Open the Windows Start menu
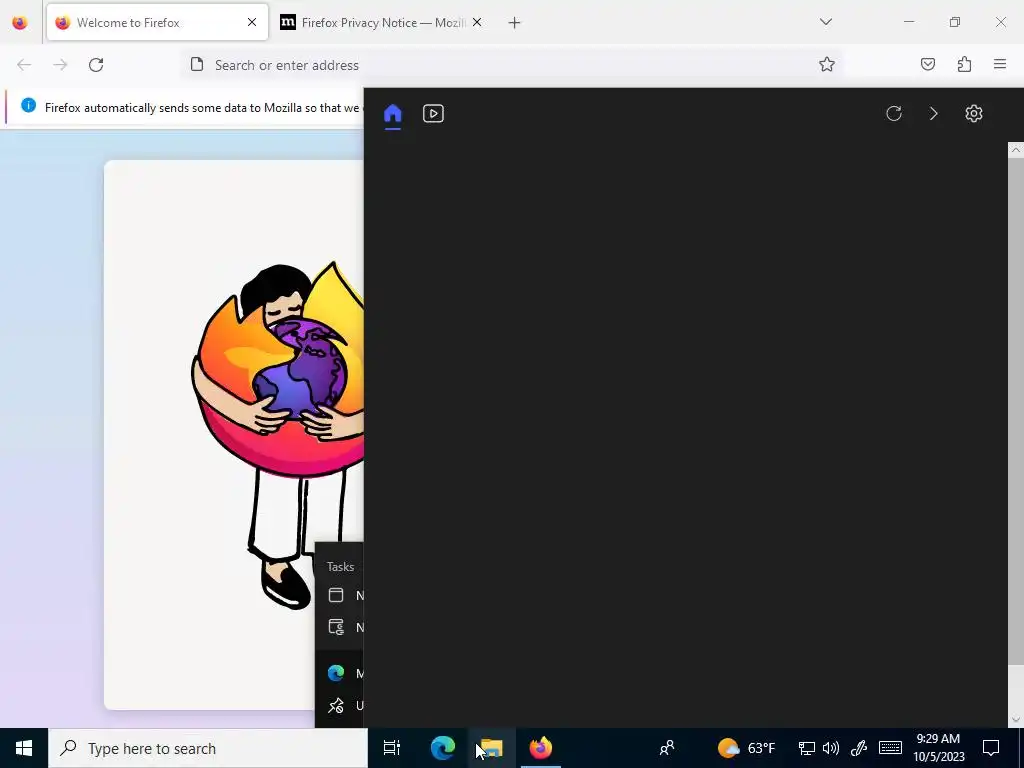1024x768 pixels. (24, 748)
